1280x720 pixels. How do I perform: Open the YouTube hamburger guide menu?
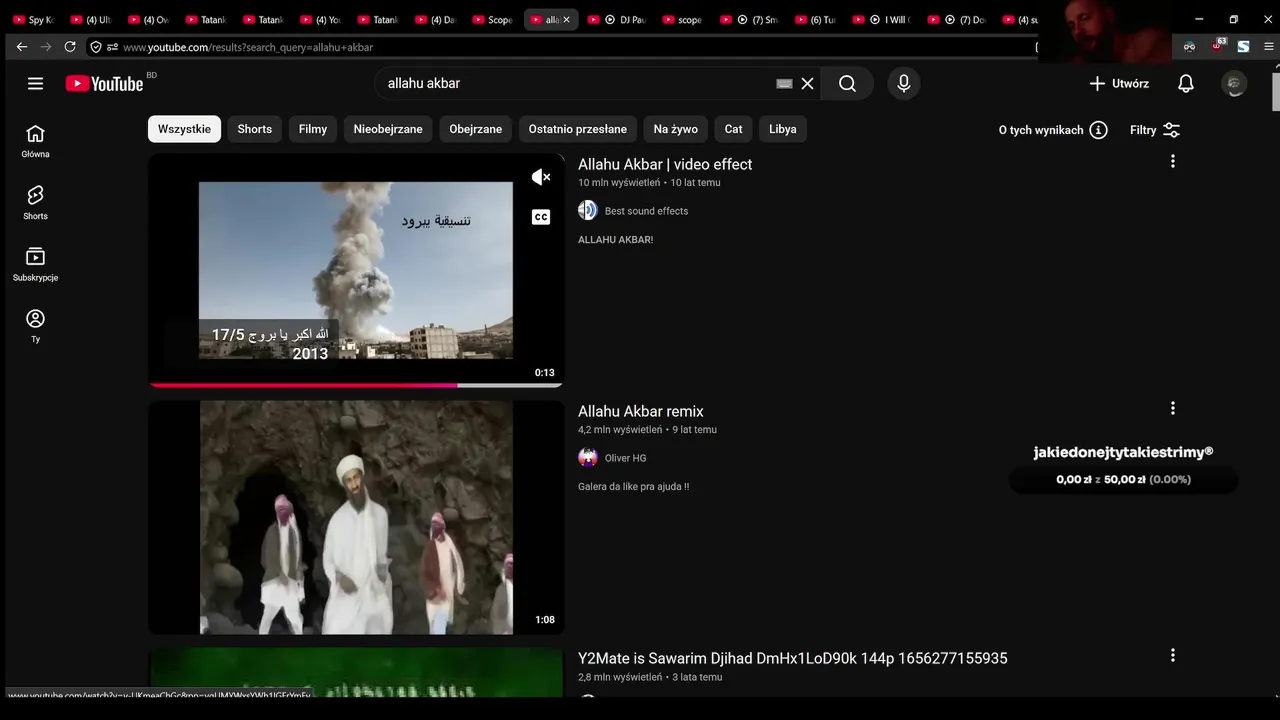click(x=36, y=84)
